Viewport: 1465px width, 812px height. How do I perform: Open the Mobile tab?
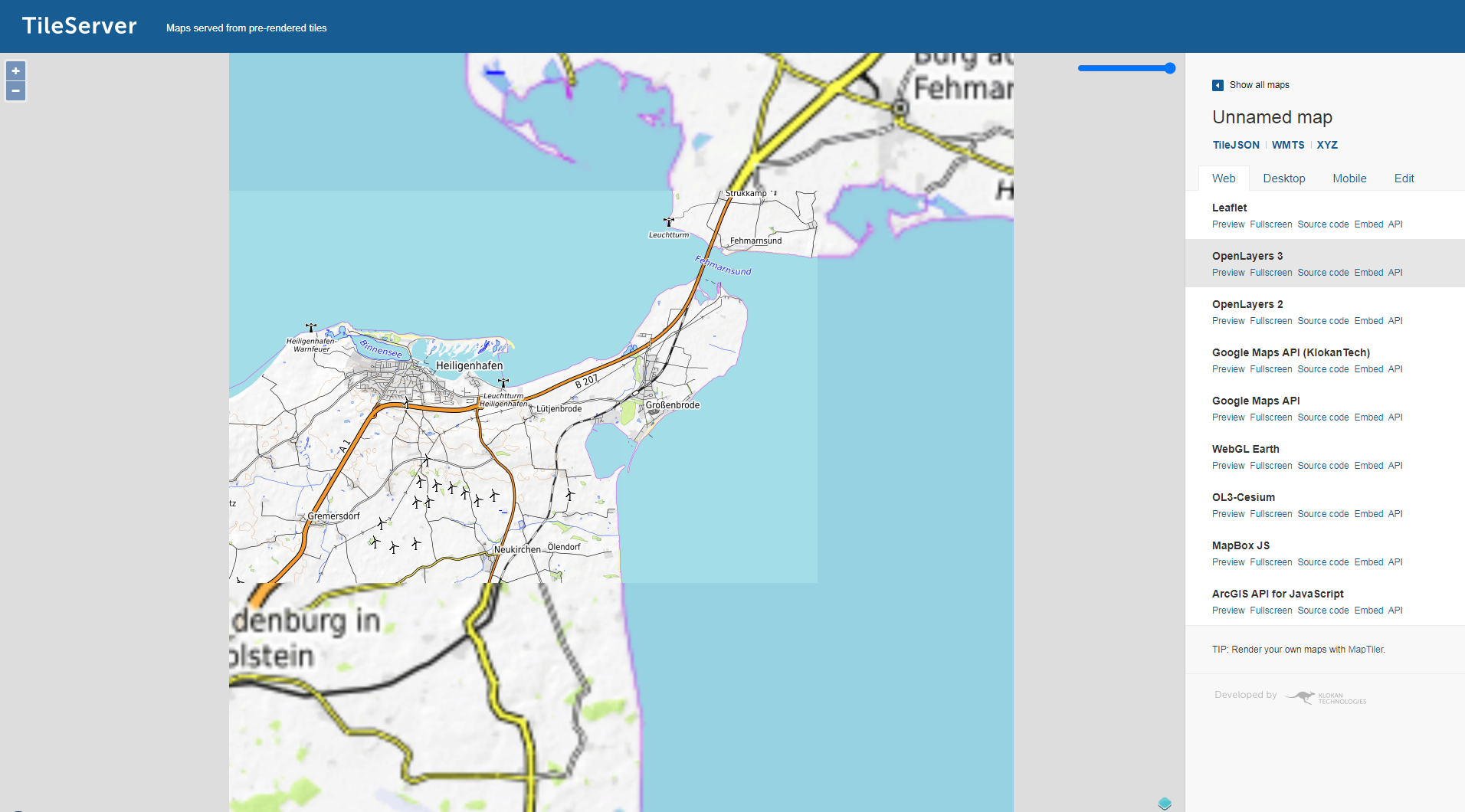1349,178
